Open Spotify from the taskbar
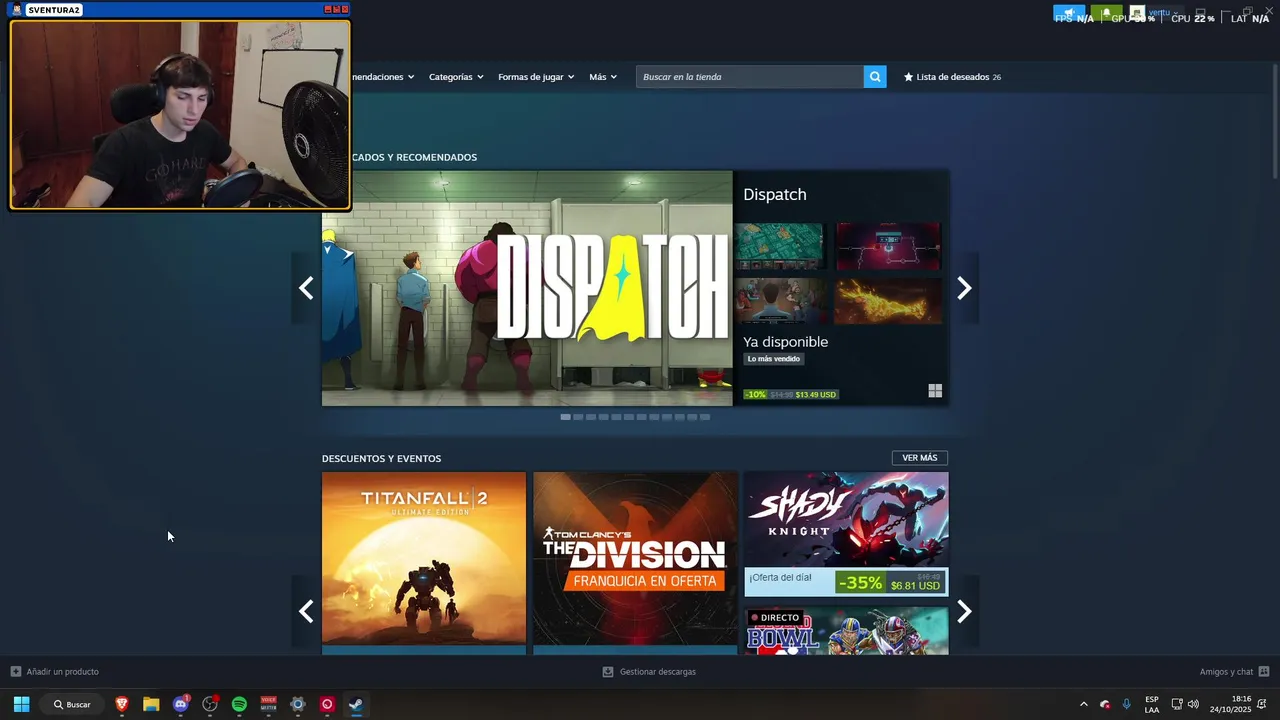This screenshot has height=720, width=1280. [239, 704]
